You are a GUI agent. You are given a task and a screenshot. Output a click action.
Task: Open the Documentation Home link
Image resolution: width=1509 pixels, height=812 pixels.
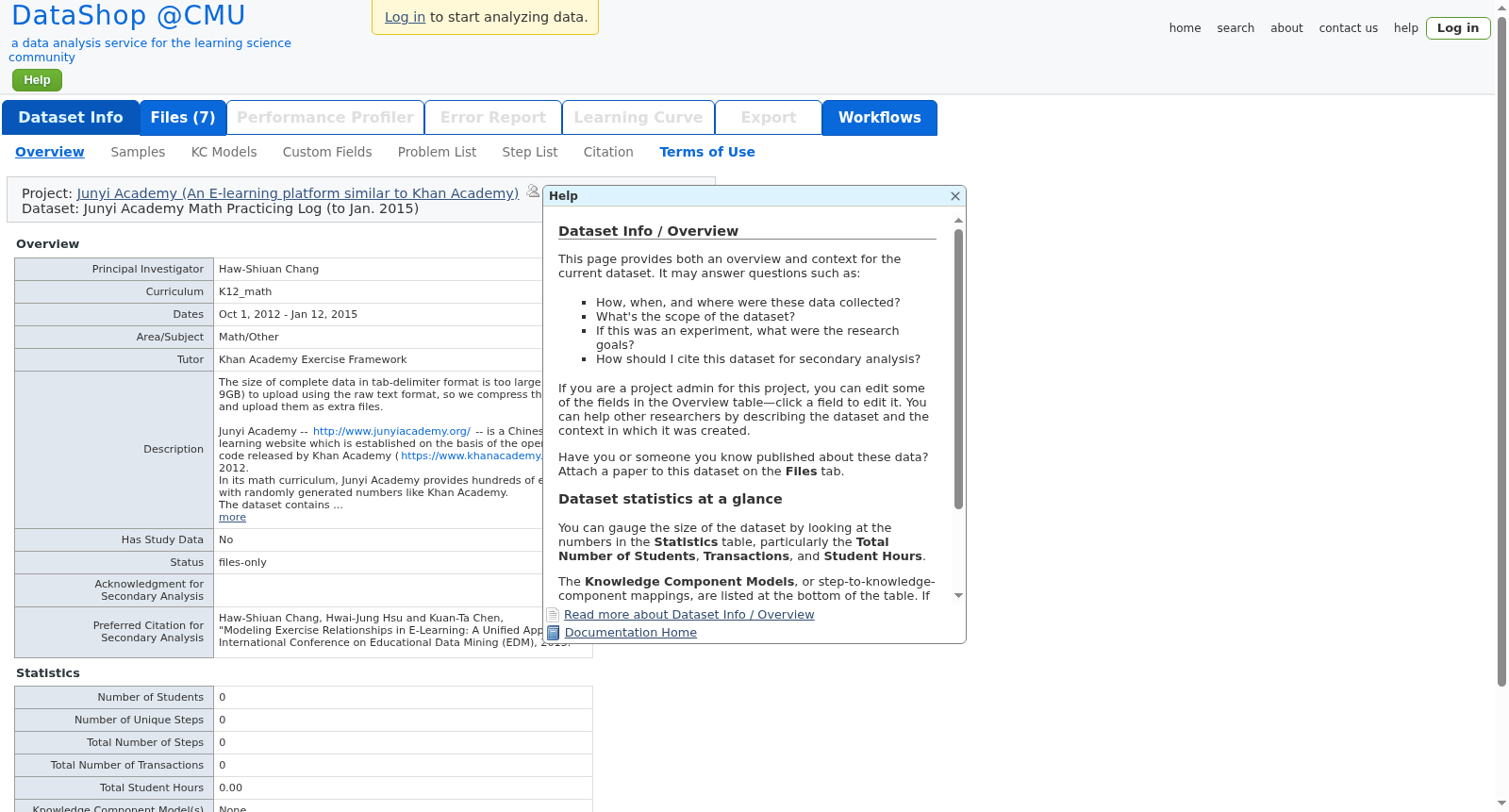pos(631,633)
